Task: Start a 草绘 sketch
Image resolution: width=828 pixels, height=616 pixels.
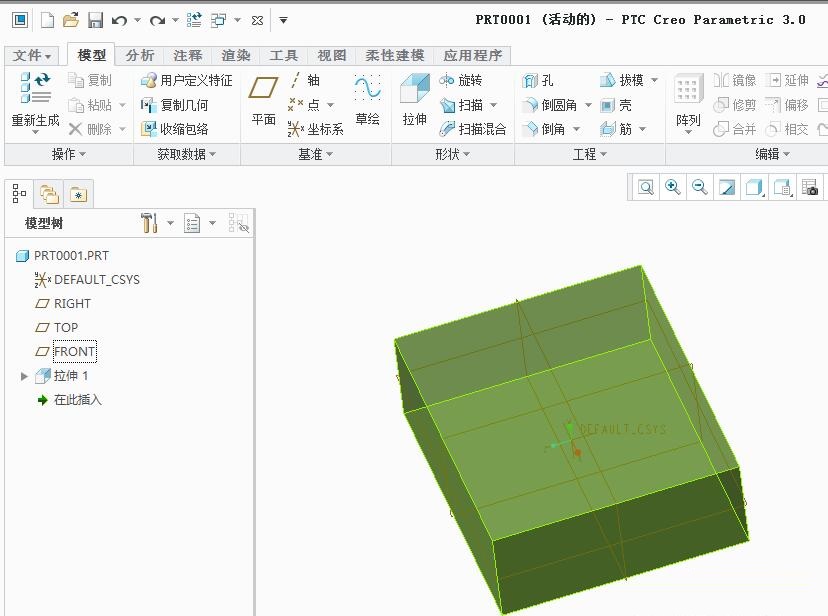Action: coord(368,100)
